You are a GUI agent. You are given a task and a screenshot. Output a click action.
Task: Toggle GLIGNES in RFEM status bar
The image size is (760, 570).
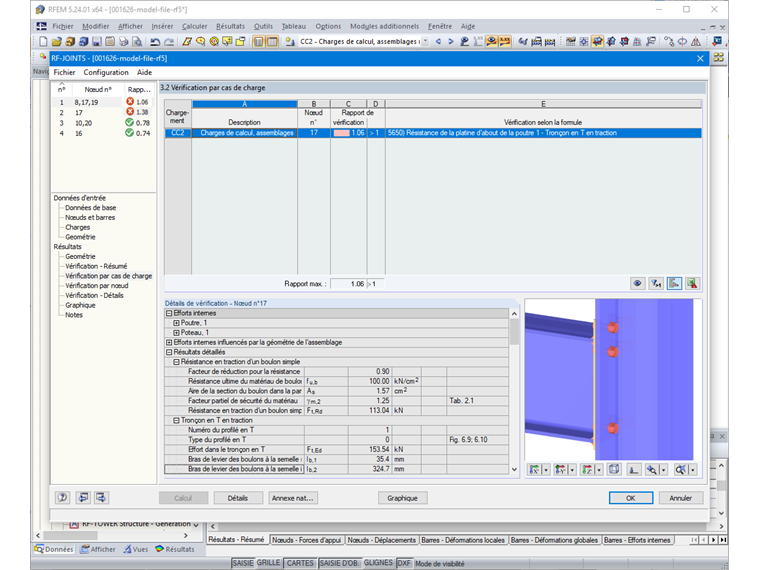pos(378,563)
